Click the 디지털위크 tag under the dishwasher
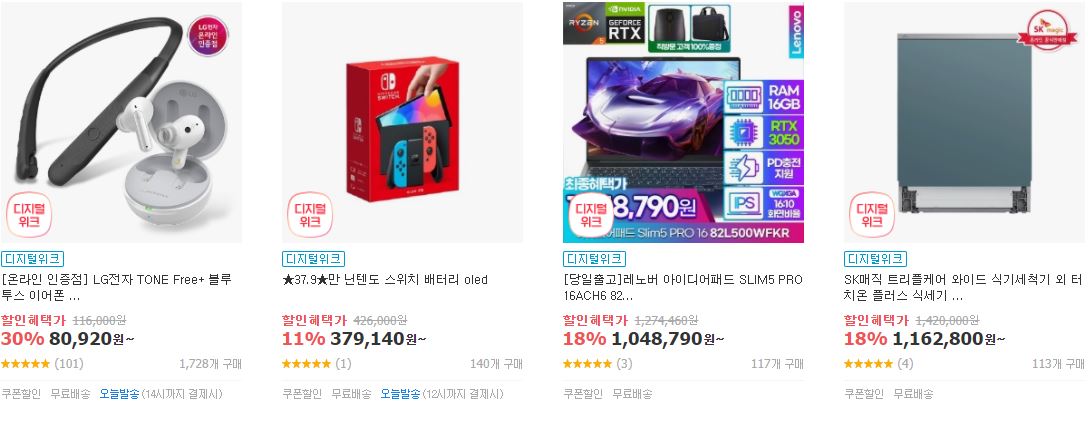This screenshot has height=425, width=1088. point(876,259)
